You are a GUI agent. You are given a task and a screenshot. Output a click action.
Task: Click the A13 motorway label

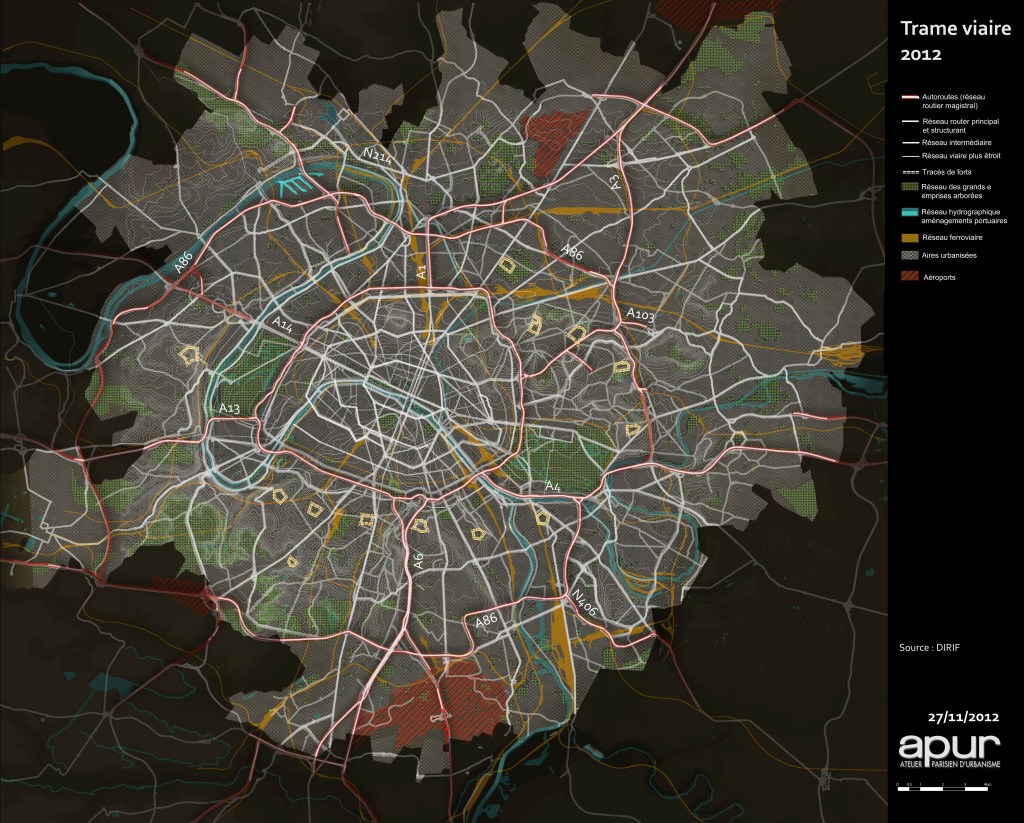tap(229, 408)
